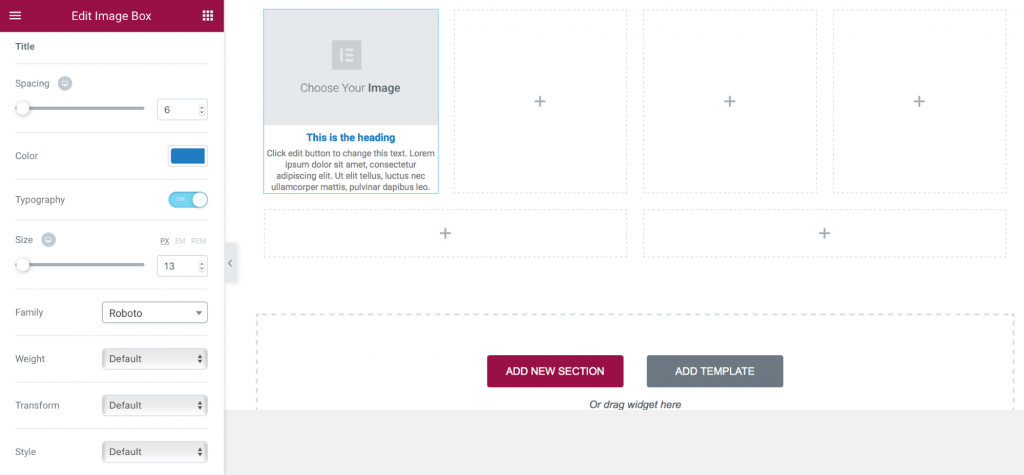
Task: Collapse the panel with the arrow handle
Action: [230, 263]
